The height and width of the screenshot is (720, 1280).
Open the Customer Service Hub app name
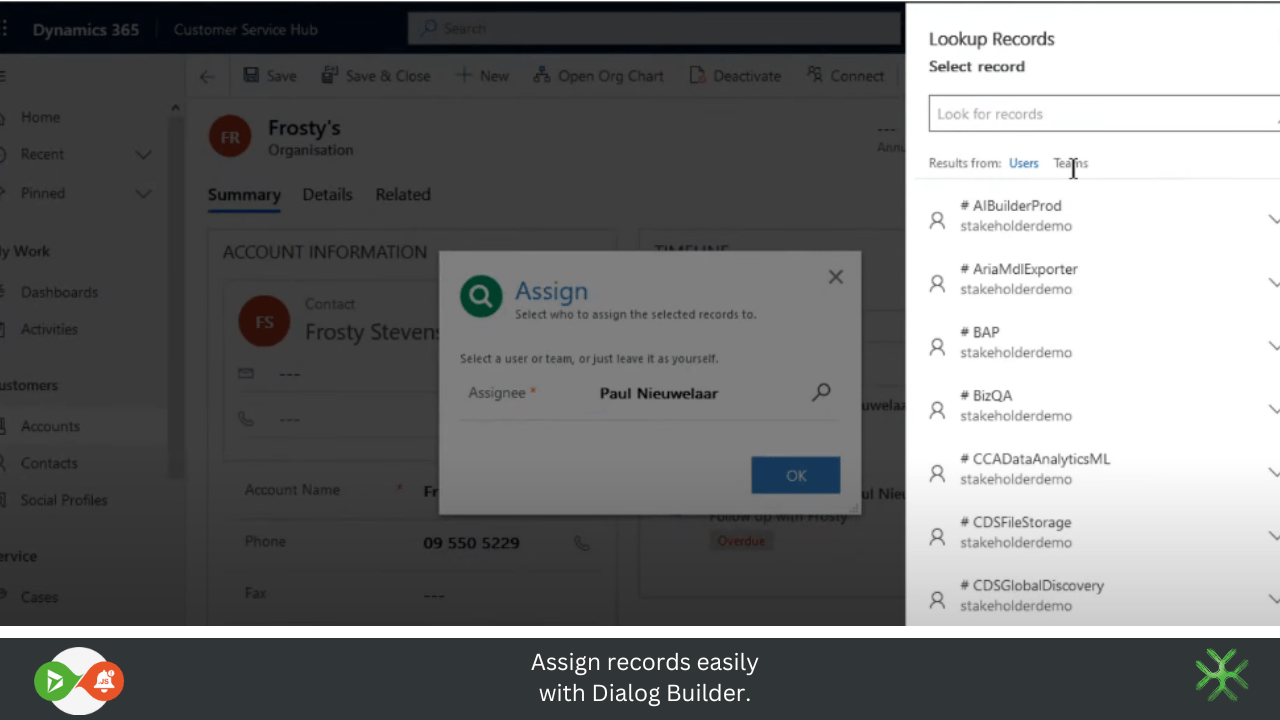246,30
